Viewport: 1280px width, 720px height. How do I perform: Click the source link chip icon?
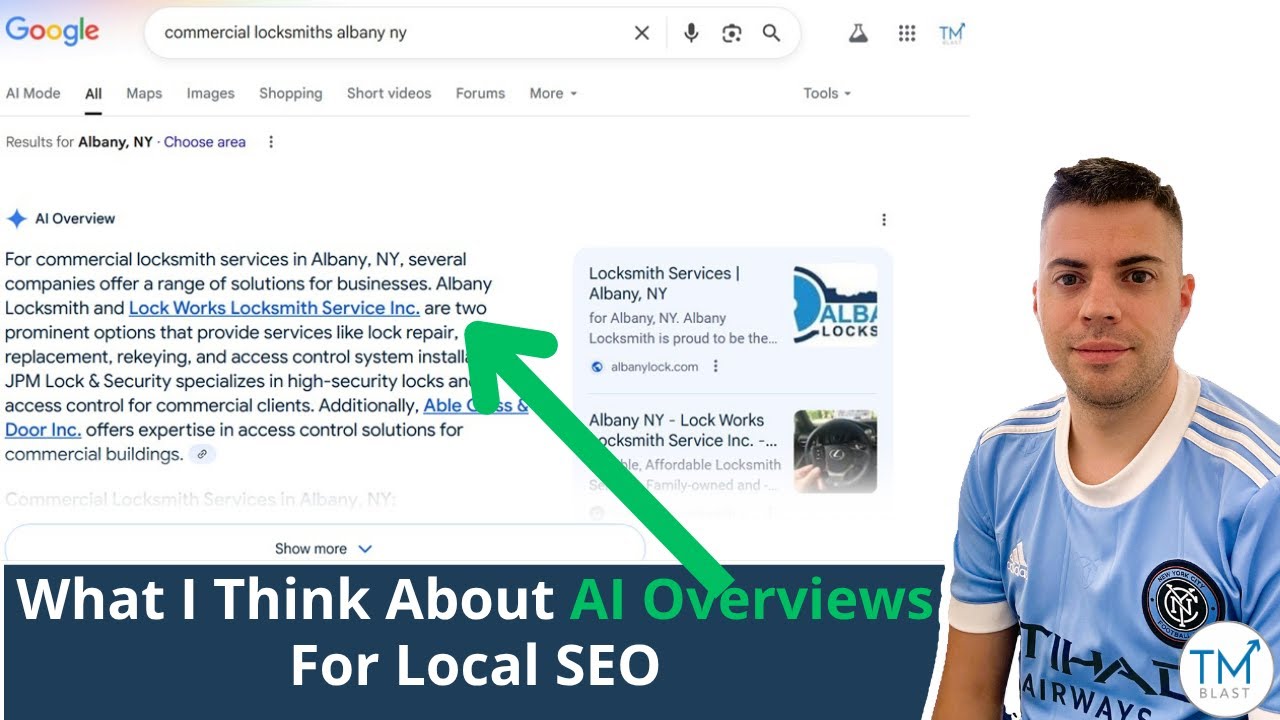(x=202, y=454)
